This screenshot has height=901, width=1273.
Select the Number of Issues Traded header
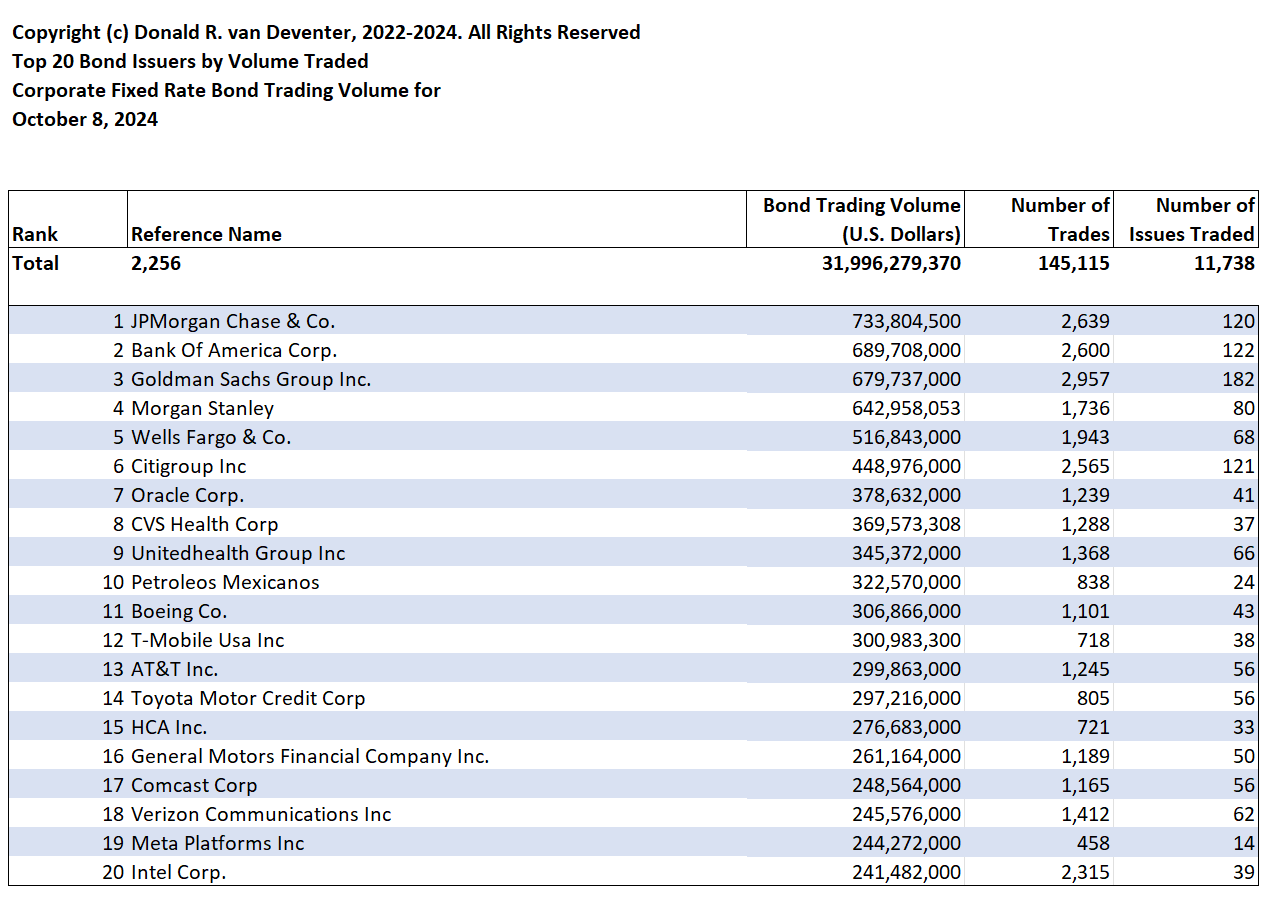coord(1191,219)
